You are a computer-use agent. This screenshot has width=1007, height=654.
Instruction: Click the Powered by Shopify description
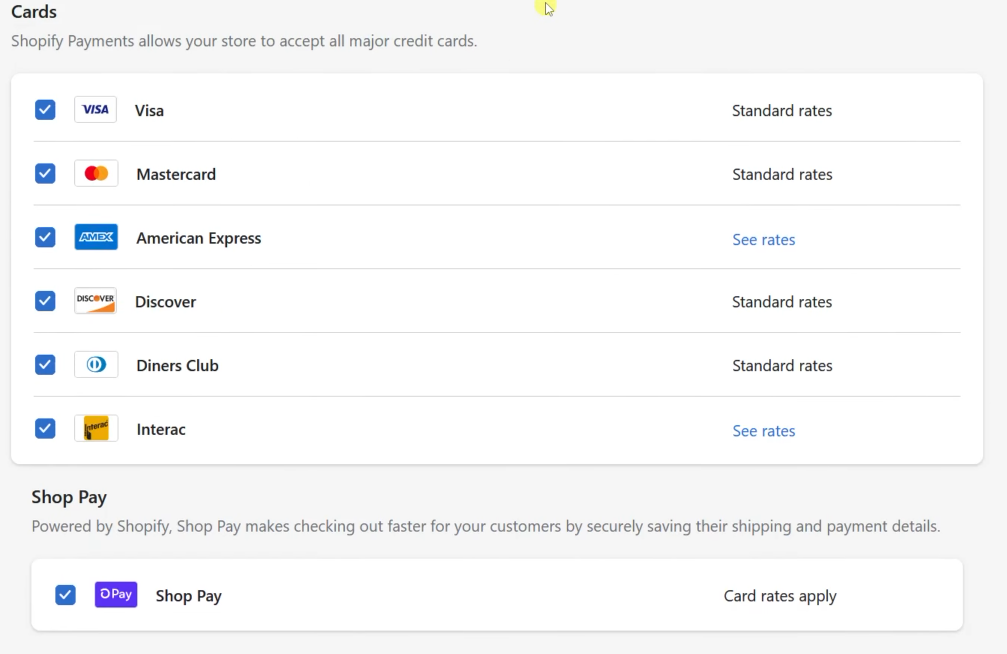click(486, 527)
